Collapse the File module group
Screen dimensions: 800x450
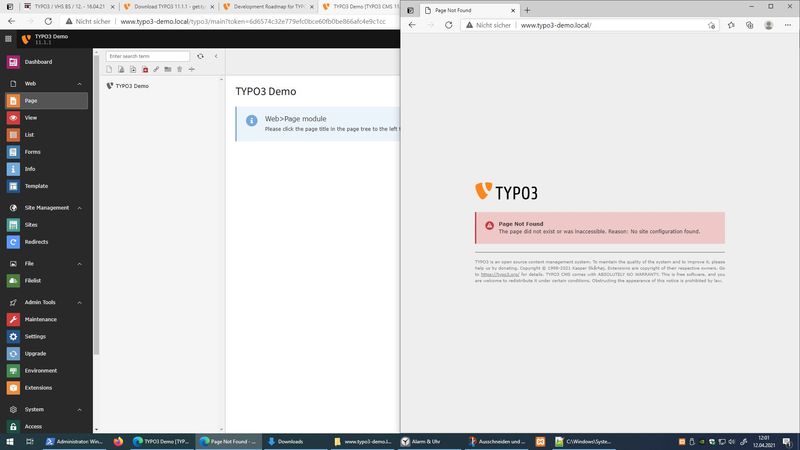[x=80, y=264]
